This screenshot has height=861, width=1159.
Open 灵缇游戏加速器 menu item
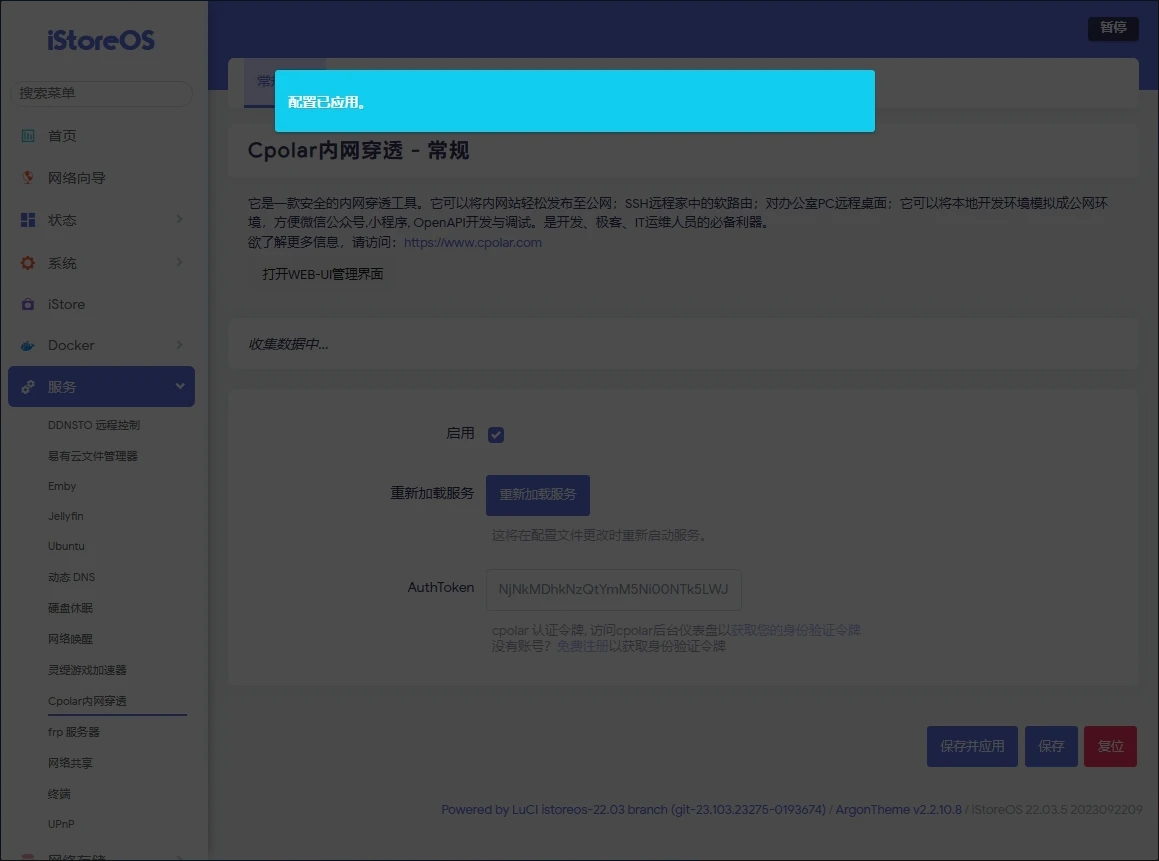point(87,670)
